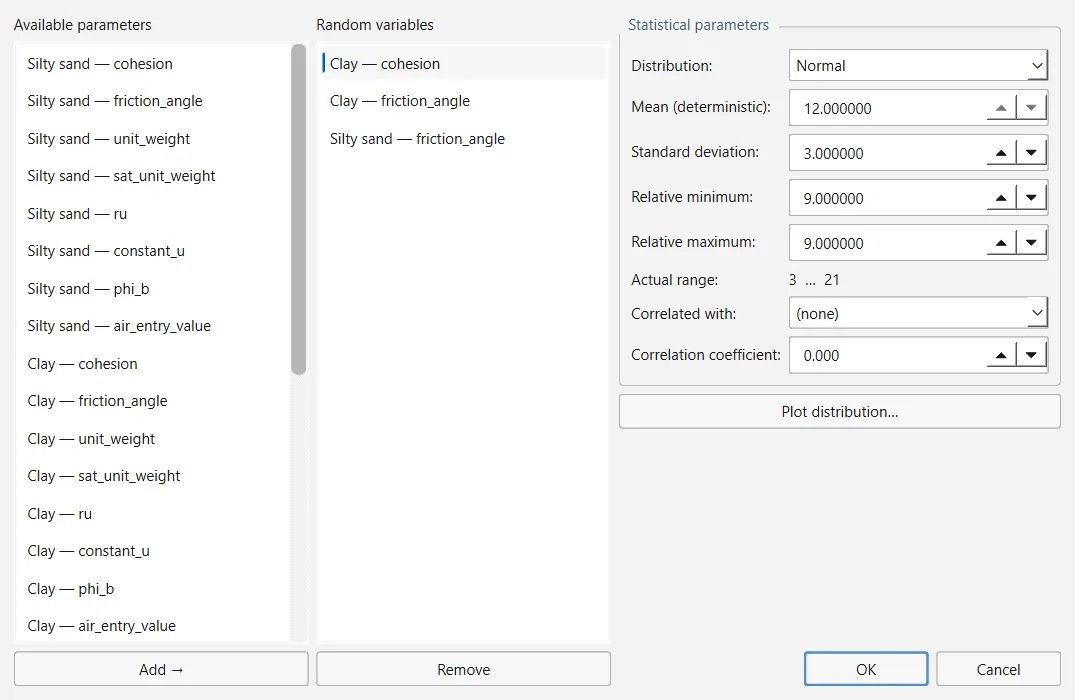1075x700 pixels.
Task: Select Clay — cohesion in Available parameters
Action: click(154, 363)
